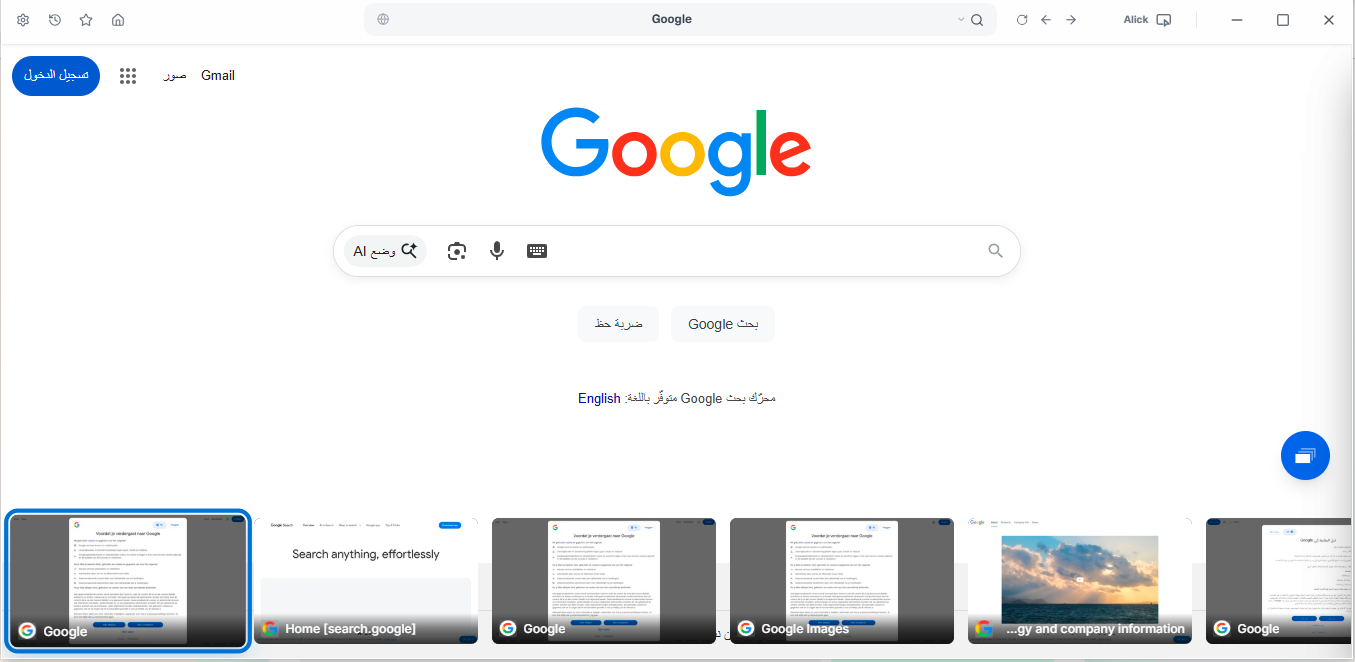Search by image with camera icon

click(x=457, y=251)
